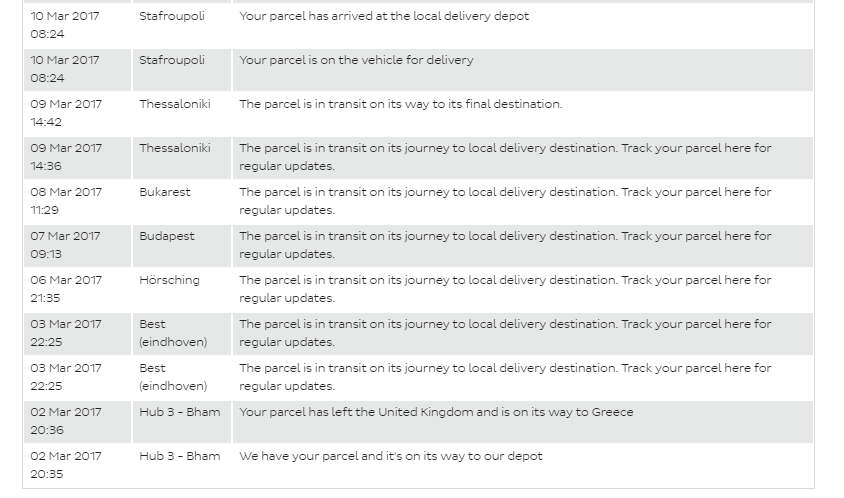Click the 08 Mar 2017 11:29 date cell
Image resolution: width=844 pixels, height=498 pixels.
66,201
